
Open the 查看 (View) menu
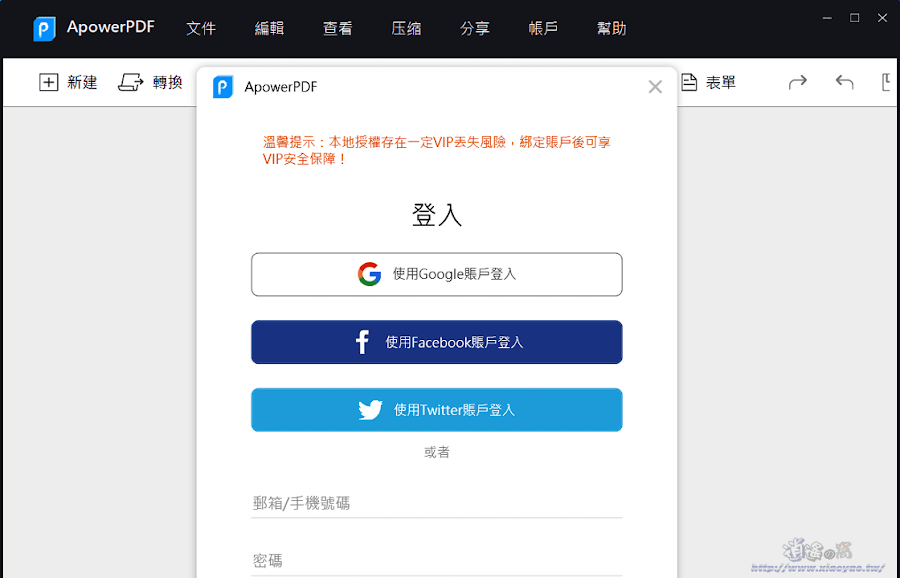pos(337,28)
